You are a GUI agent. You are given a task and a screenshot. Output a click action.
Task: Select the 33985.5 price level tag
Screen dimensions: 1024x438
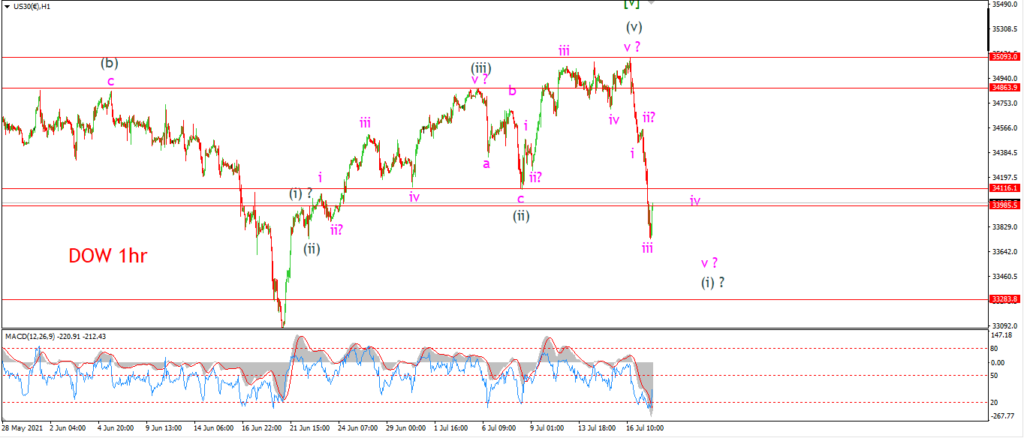click(x=1006, y=205)
